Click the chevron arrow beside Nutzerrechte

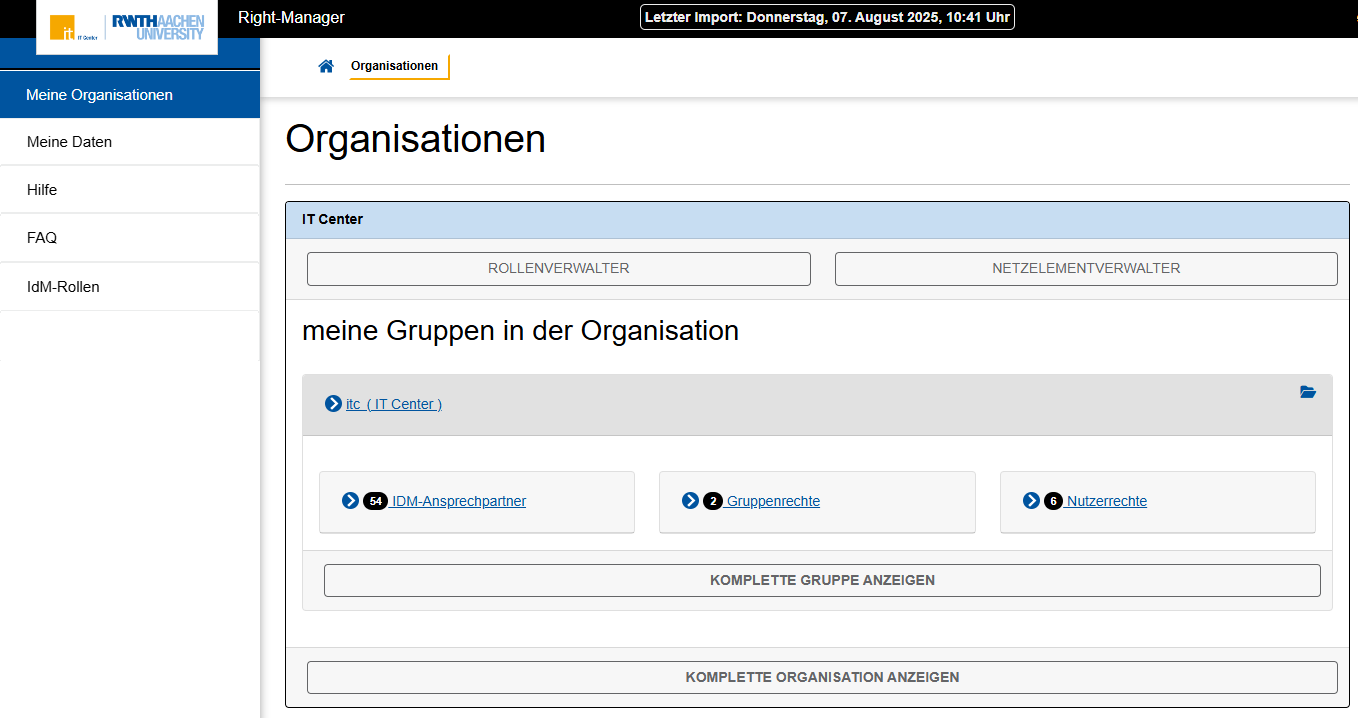point(1030,500)
